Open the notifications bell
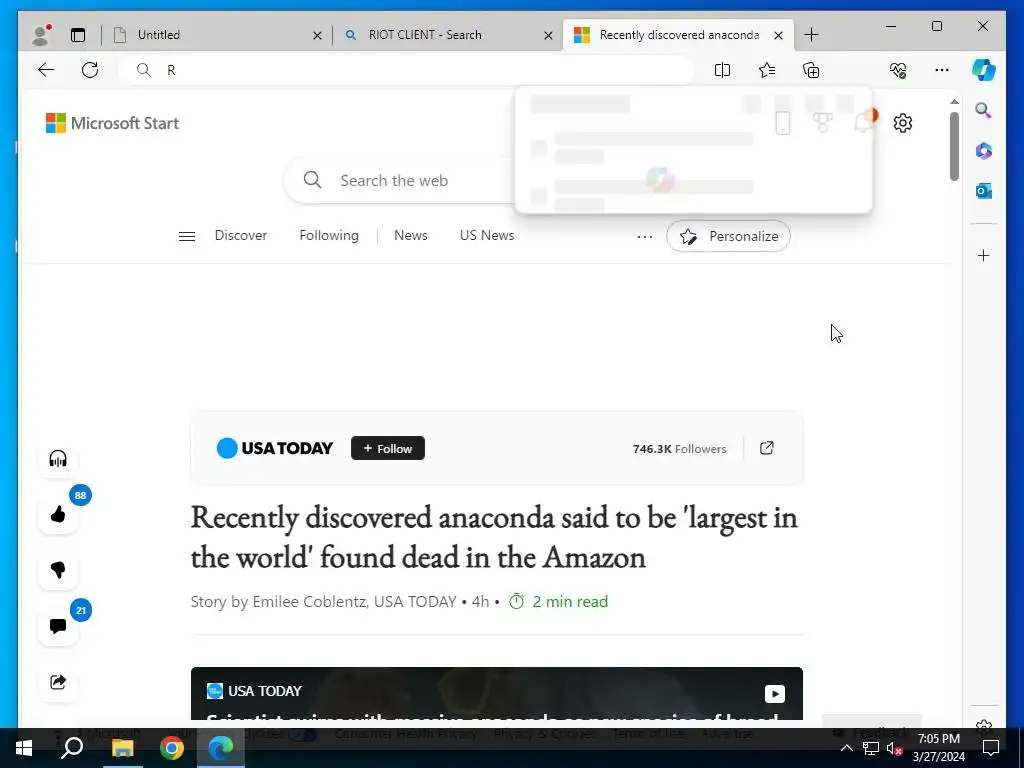The height and width of the screenshot is (768, 1024). (x=865, y=121)
